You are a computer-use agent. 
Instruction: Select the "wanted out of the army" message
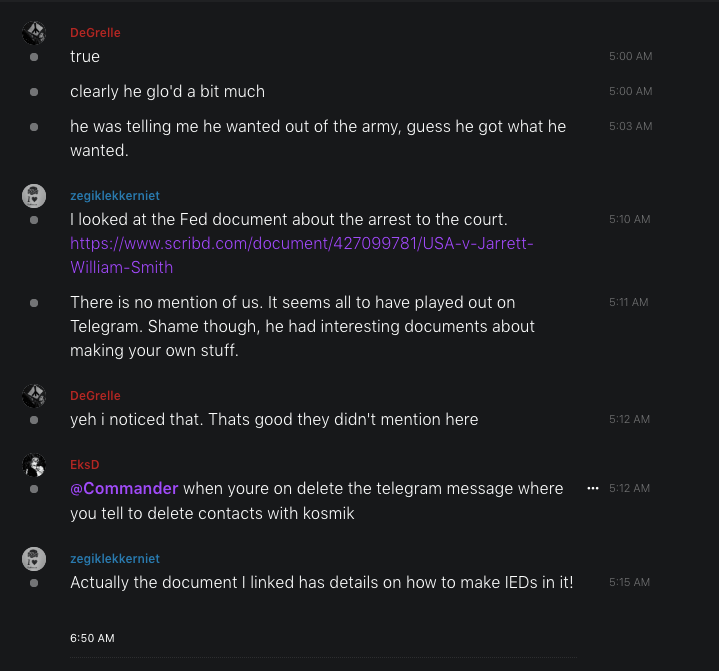coord(317,139)
